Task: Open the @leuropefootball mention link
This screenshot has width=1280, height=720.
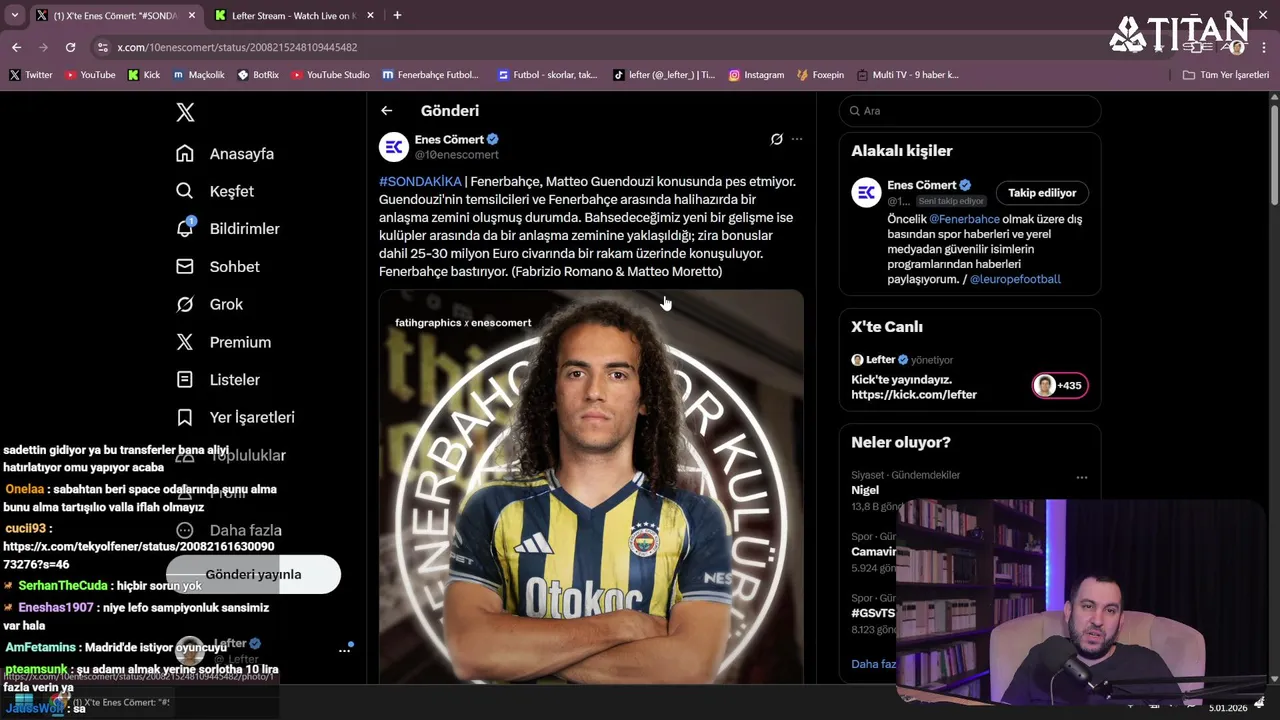Action: [x=1015, y=279]
